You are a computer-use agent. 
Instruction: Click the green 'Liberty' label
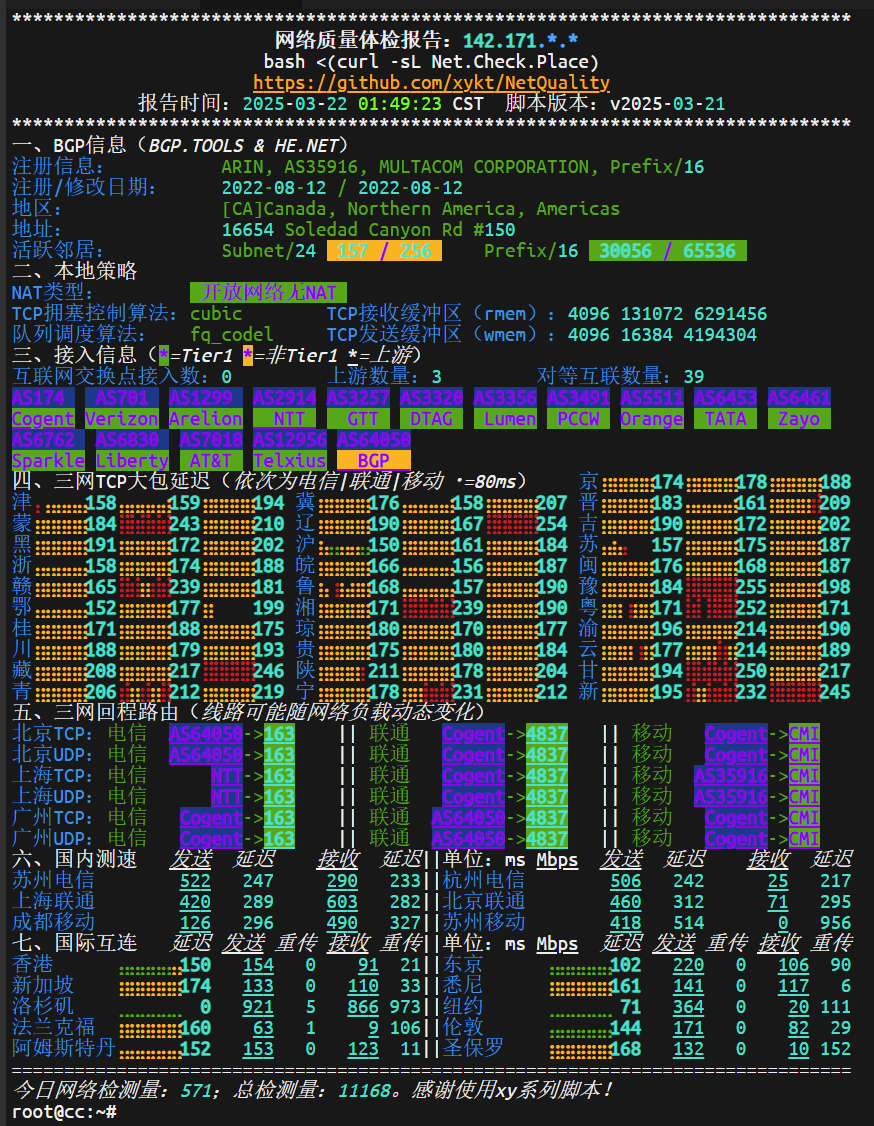[x=133, y=460]
